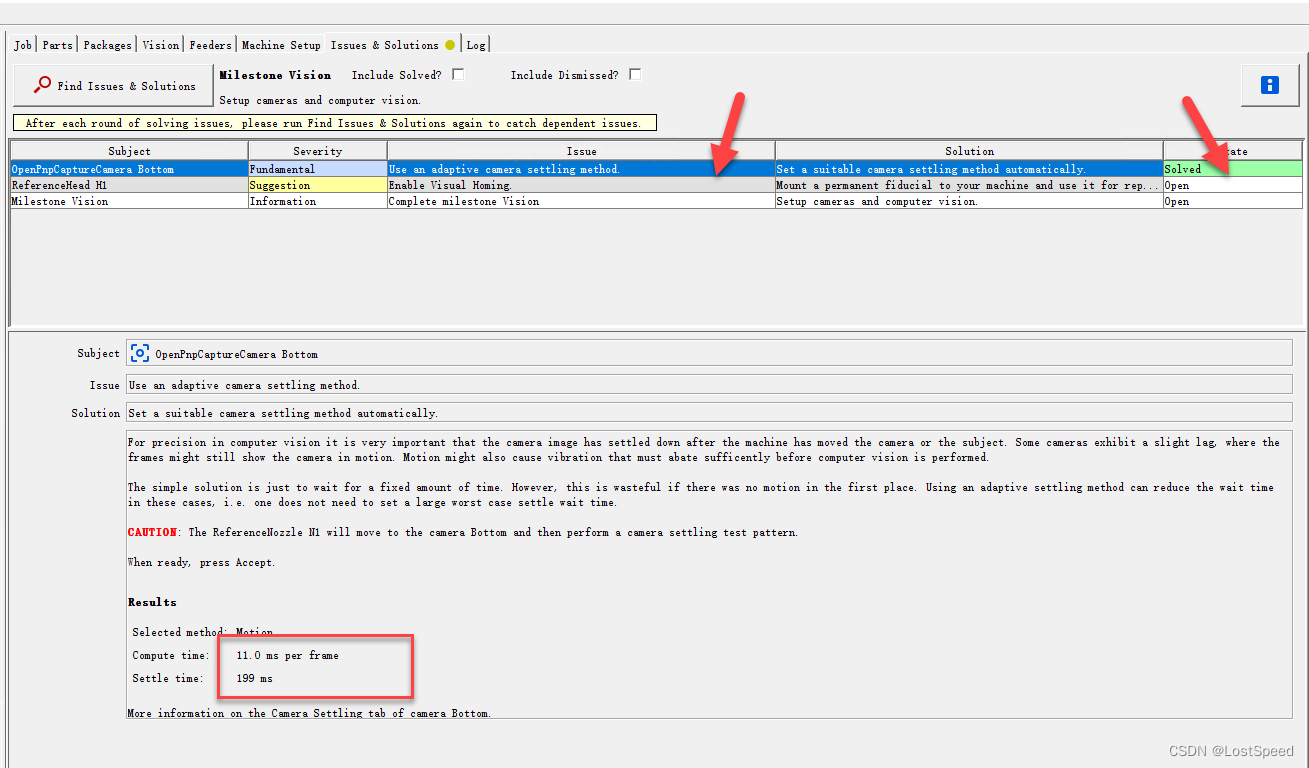Select the Issues & Solutions tab
This screenshot has width=1309, height=768.
pos(392,44)
